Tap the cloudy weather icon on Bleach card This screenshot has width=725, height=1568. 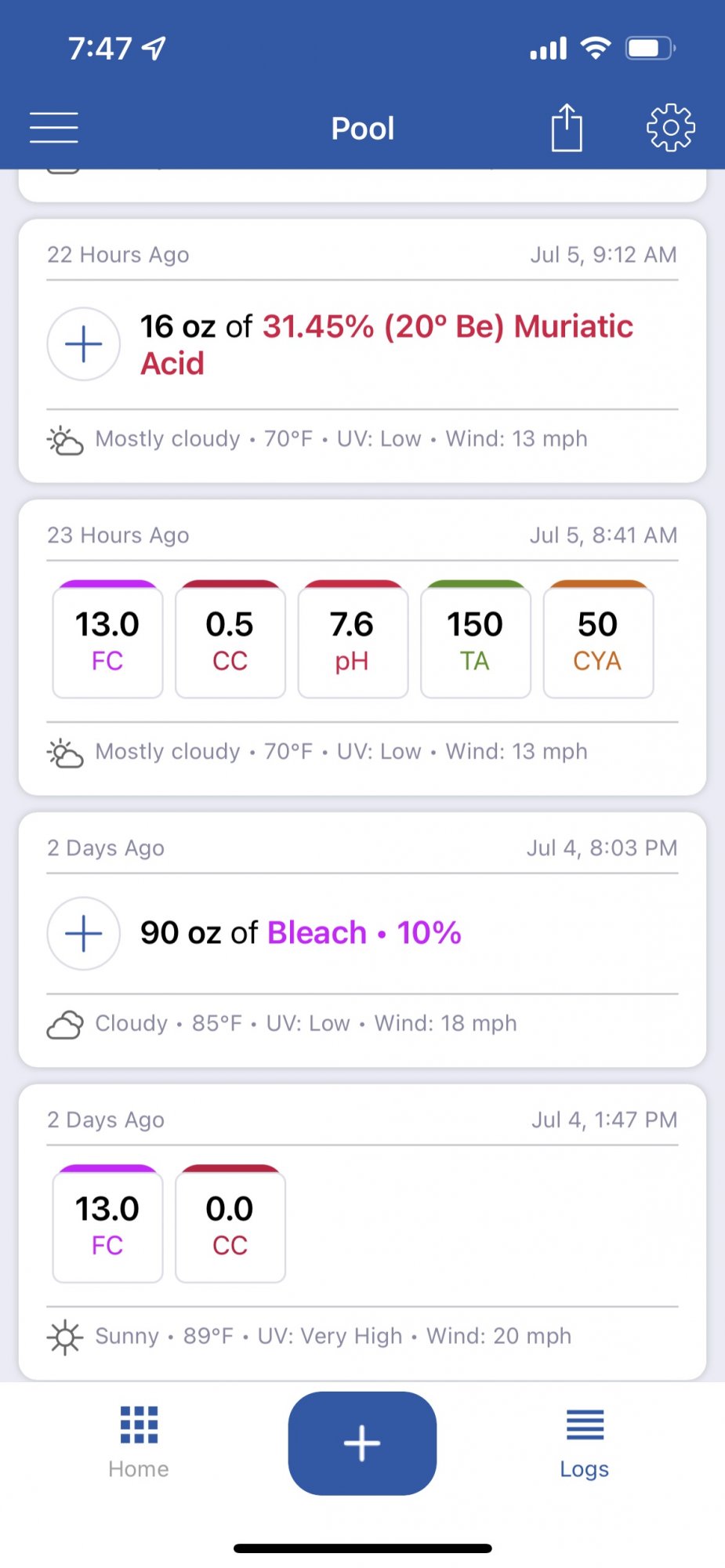click(x=65, y=1024)
